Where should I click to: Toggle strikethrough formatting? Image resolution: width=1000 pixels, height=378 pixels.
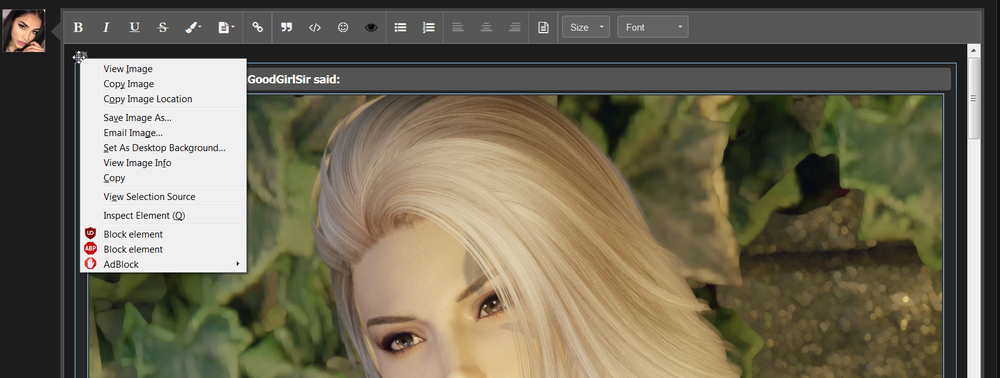[163, 27]
